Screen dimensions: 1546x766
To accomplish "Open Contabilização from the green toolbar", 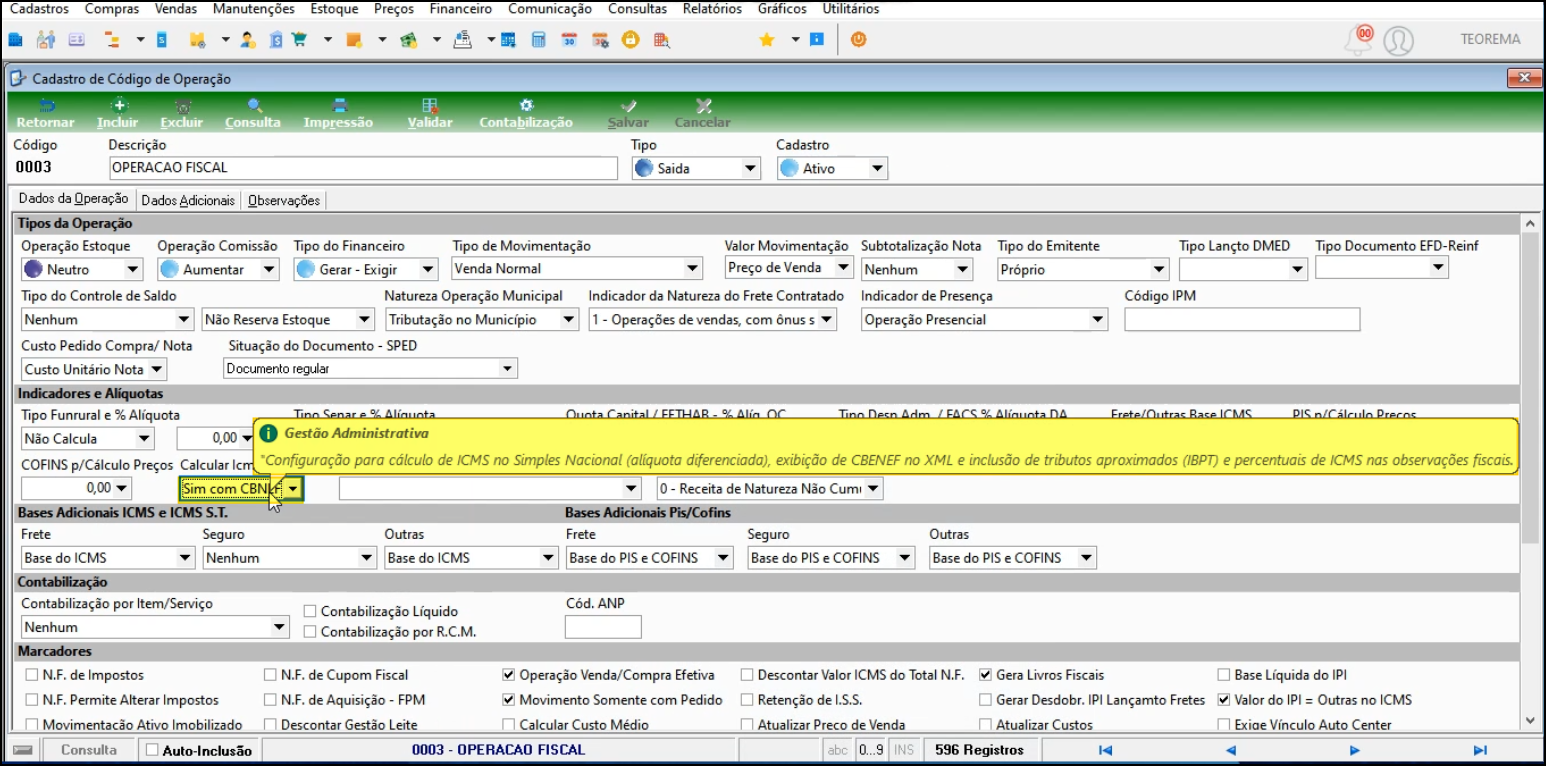I will [526, 113].
